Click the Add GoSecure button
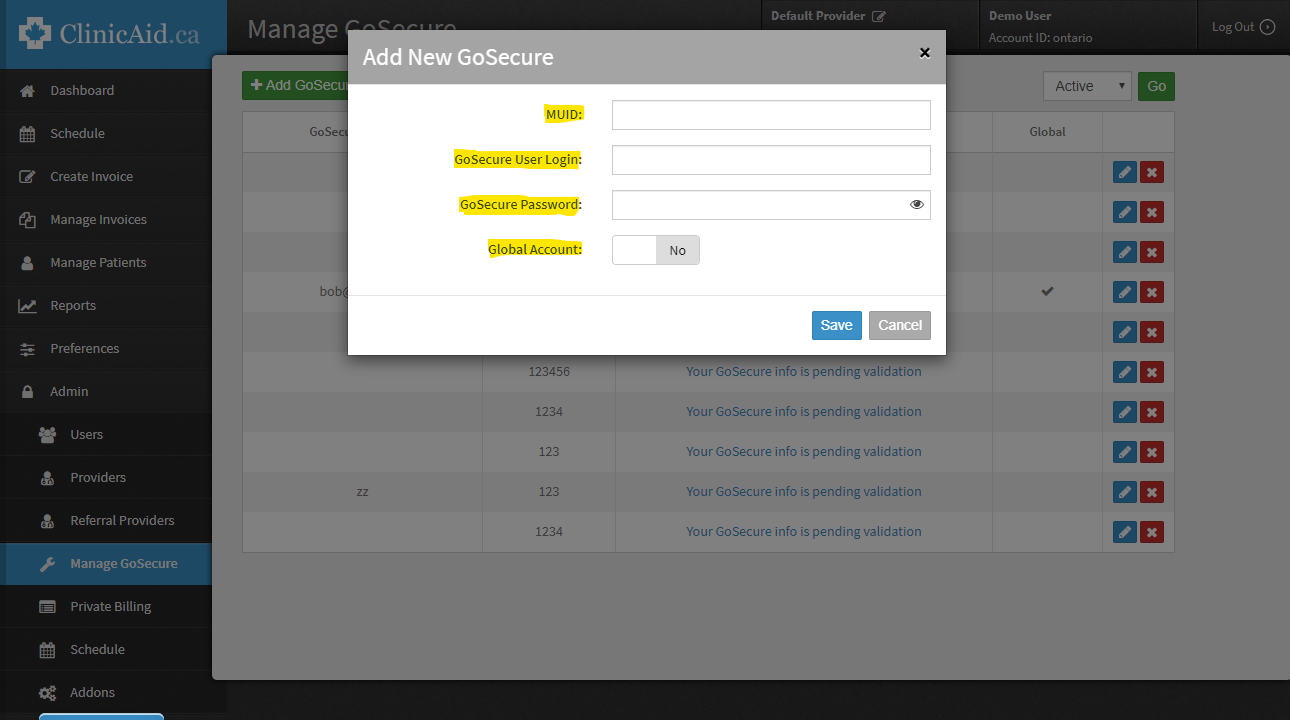The height and width of the screenshot is (720, 1290). (295, 85)
